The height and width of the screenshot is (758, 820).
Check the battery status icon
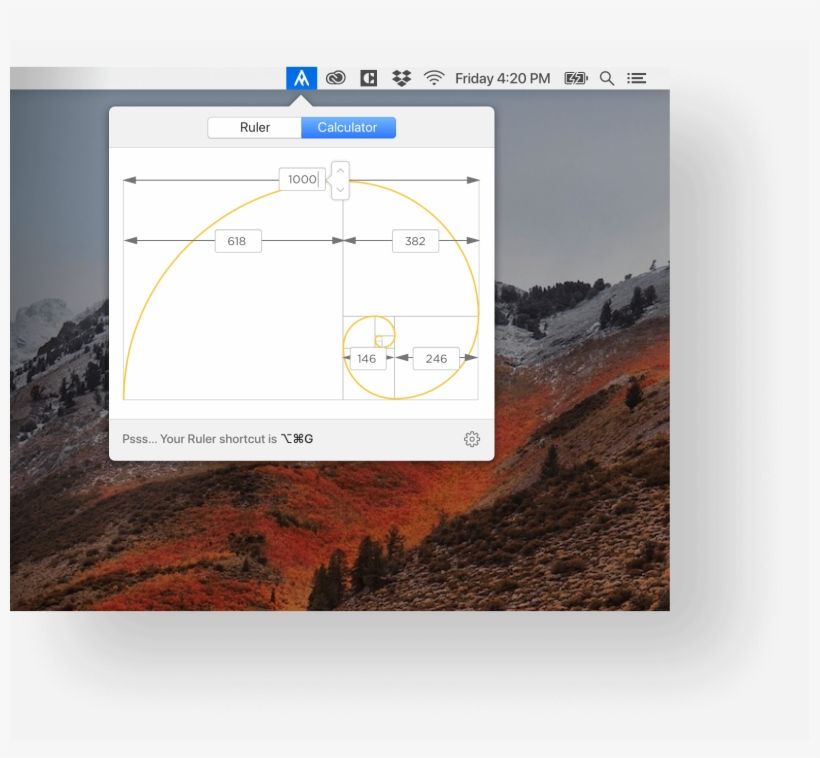[x=574, y=77]
